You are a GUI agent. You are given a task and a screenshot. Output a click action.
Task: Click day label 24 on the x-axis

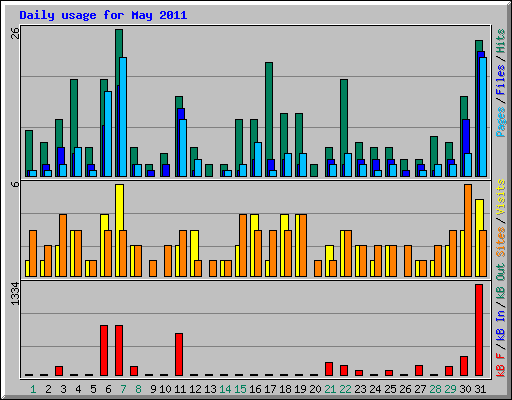375,389
